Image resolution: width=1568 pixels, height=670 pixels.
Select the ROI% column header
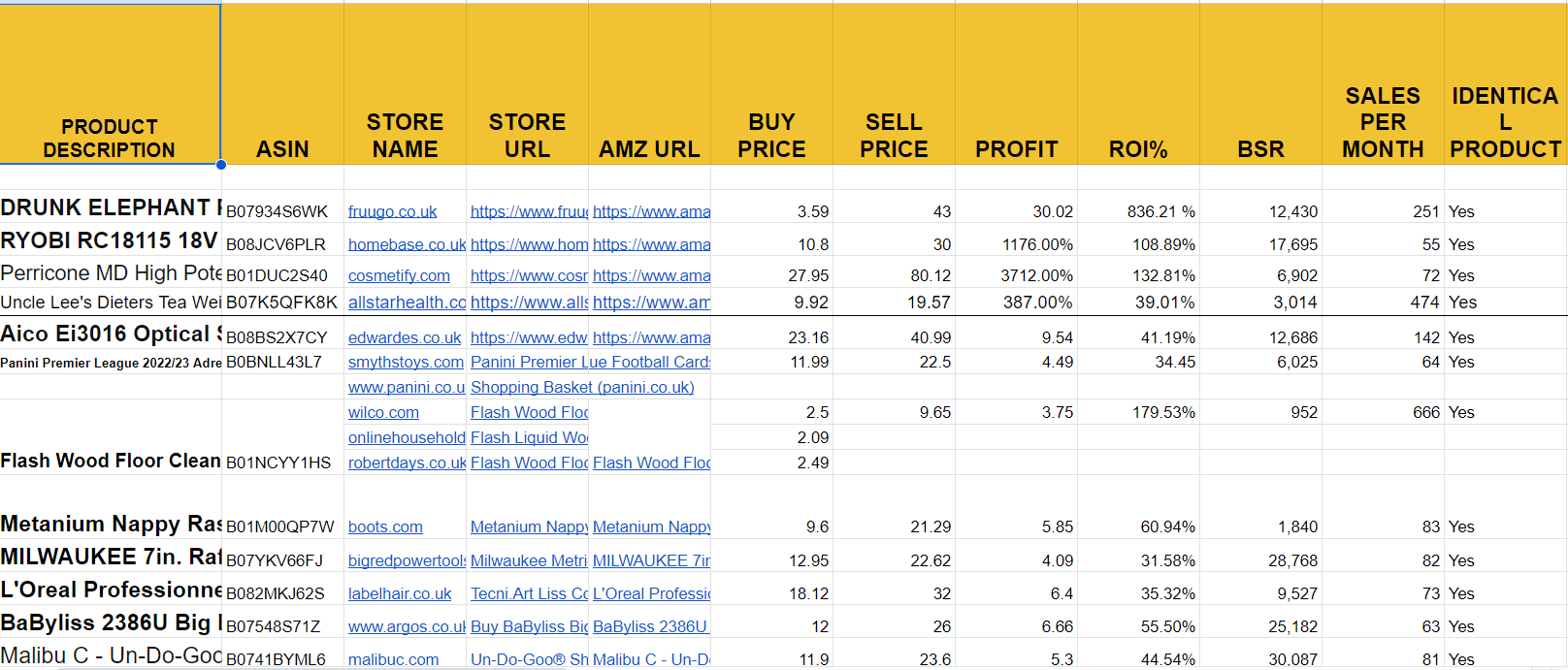[x=1138, y=83]
